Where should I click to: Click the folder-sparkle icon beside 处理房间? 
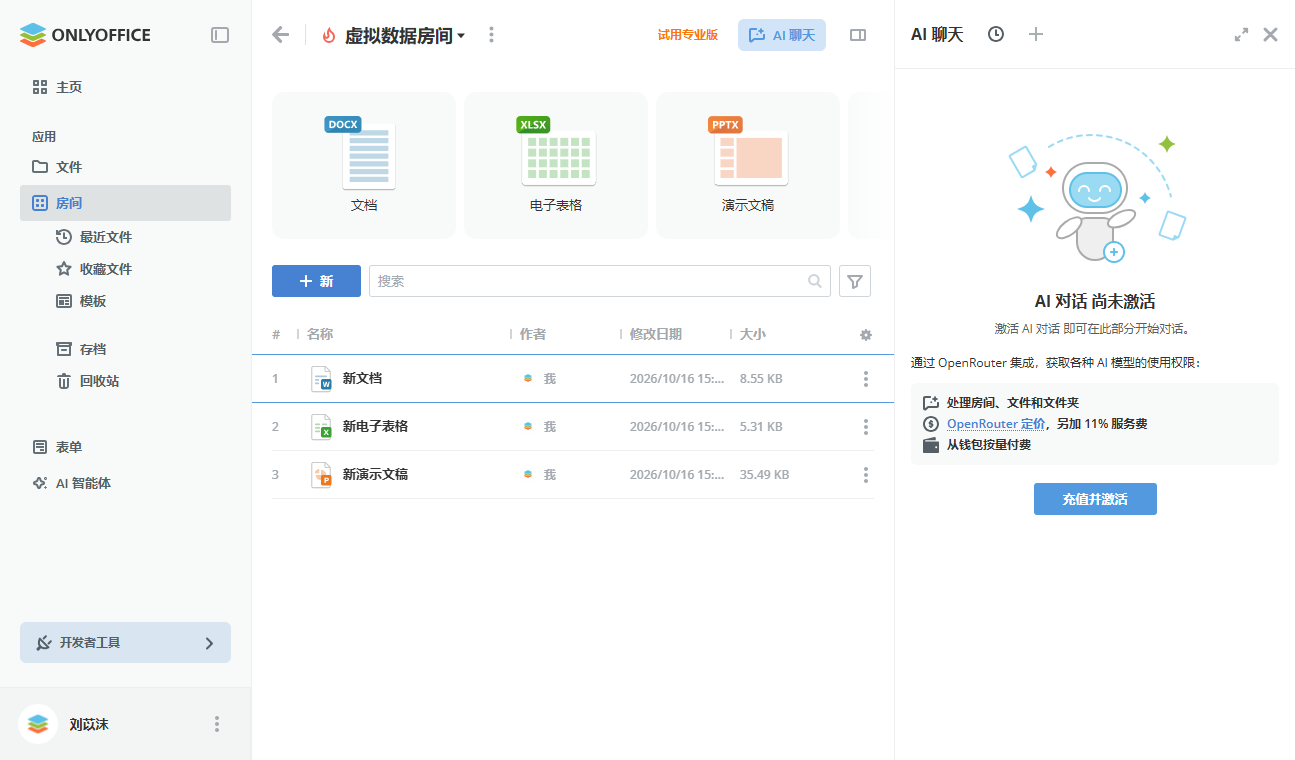click(x=931, y=403)
